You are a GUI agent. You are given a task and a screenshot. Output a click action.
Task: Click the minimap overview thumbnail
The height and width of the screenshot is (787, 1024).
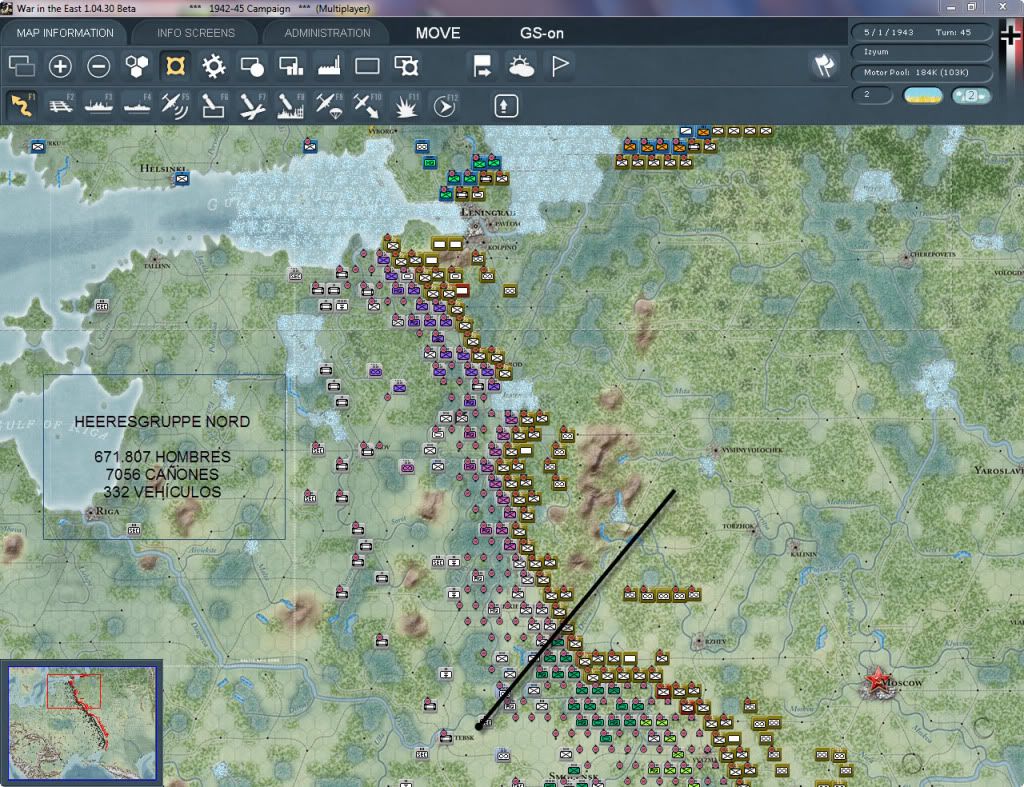coord(82,723)
